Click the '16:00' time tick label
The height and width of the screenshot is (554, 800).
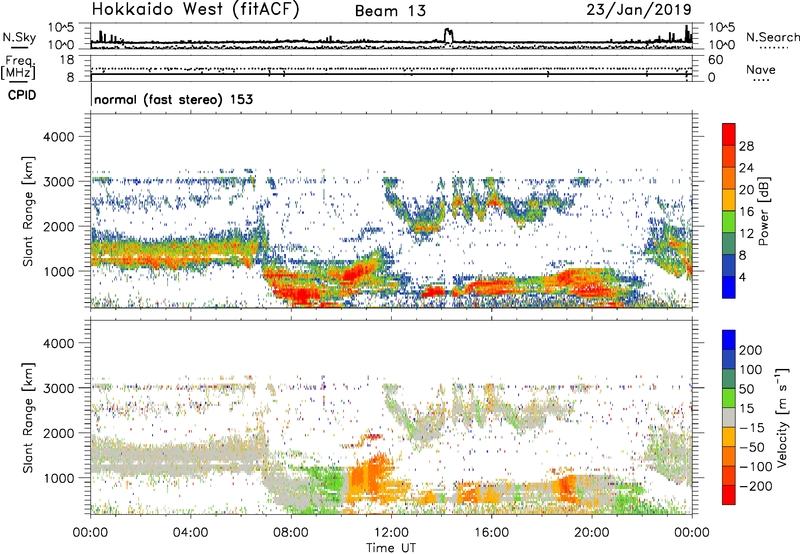click(x=491, y=533)
